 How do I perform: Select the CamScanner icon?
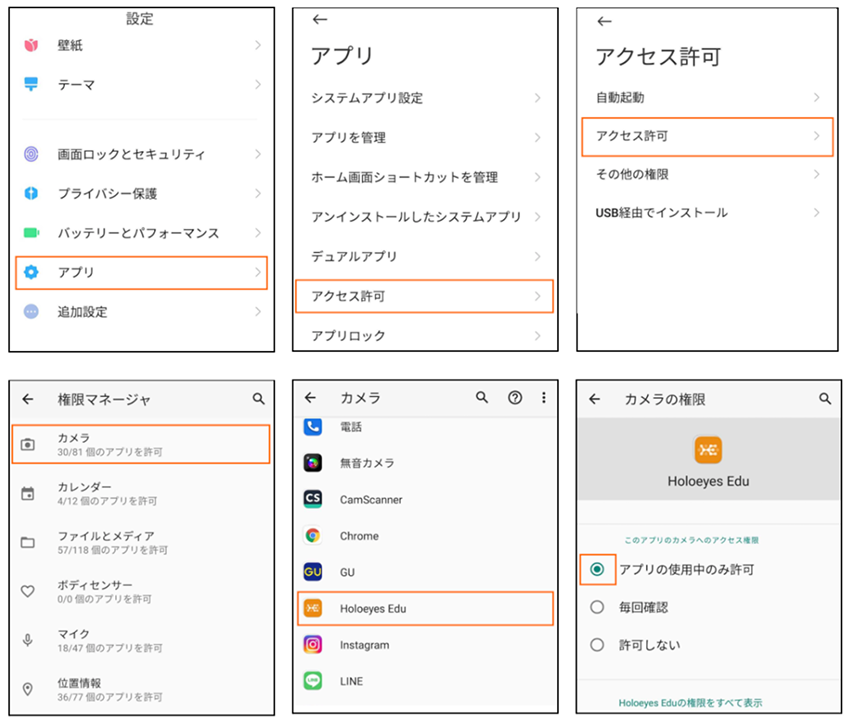[x=310, y=499]
